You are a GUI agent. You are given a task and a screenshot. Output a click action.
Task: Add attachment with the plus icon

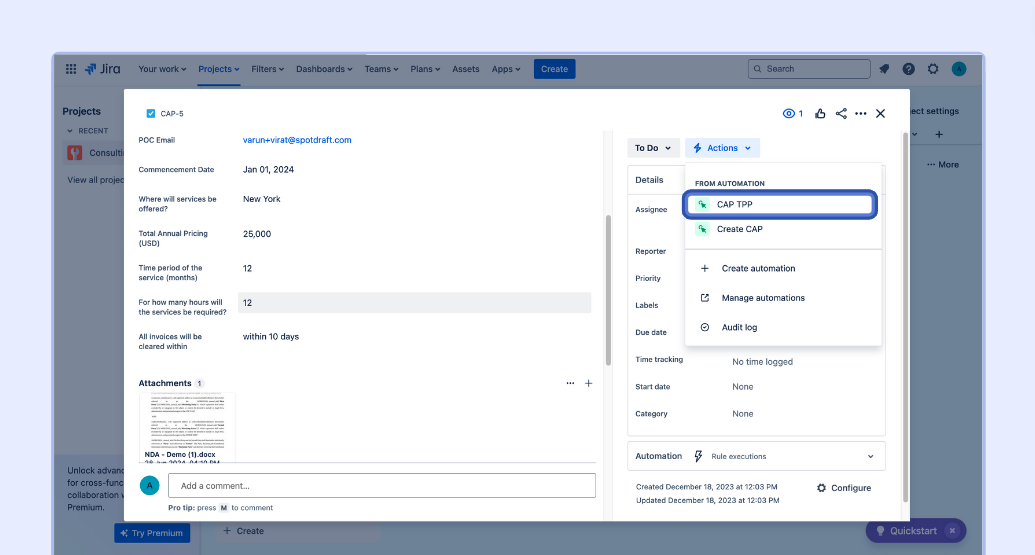(x=588, y=383)
